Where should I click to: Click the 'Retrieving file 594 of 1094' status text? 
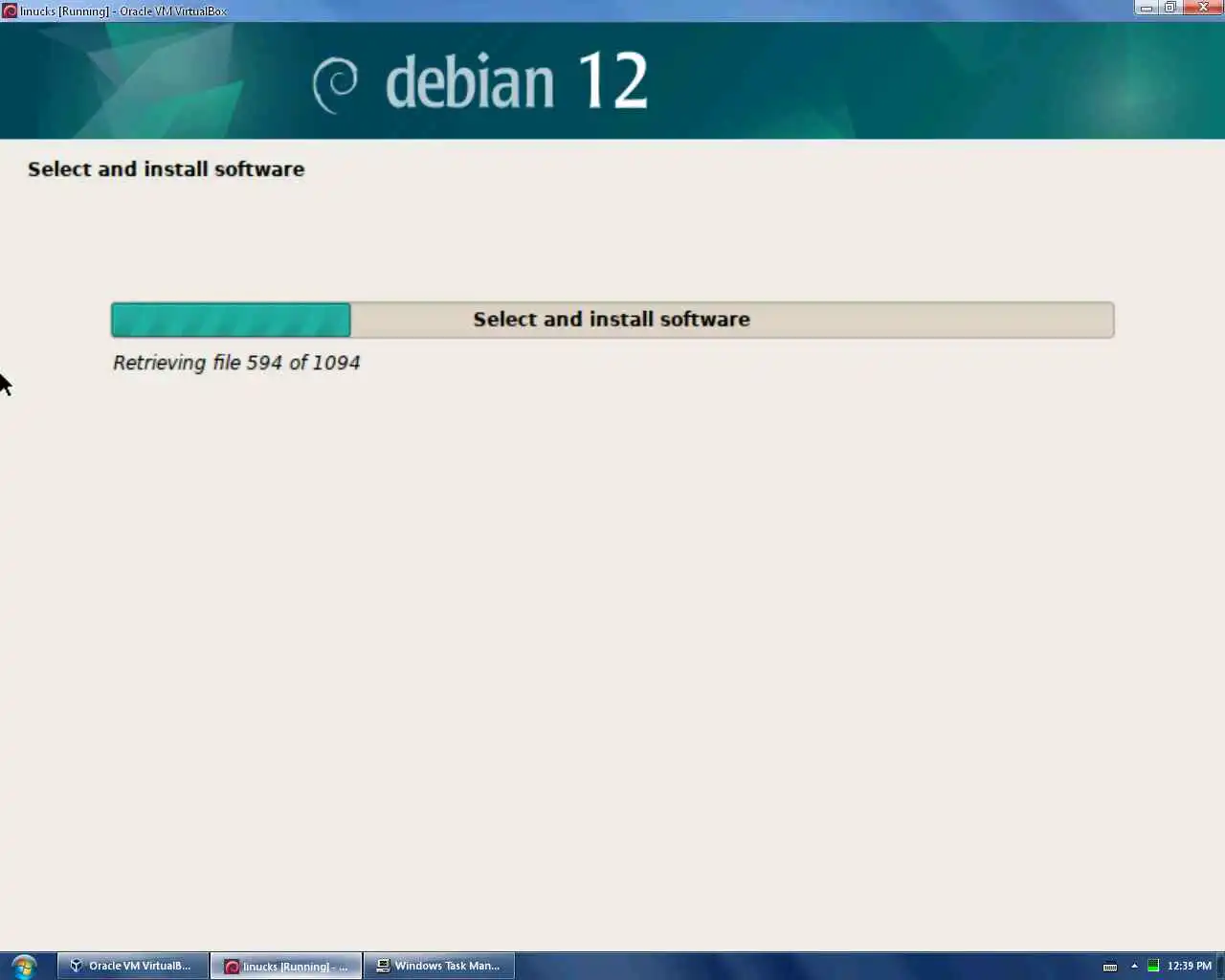(x=236, y=363)
